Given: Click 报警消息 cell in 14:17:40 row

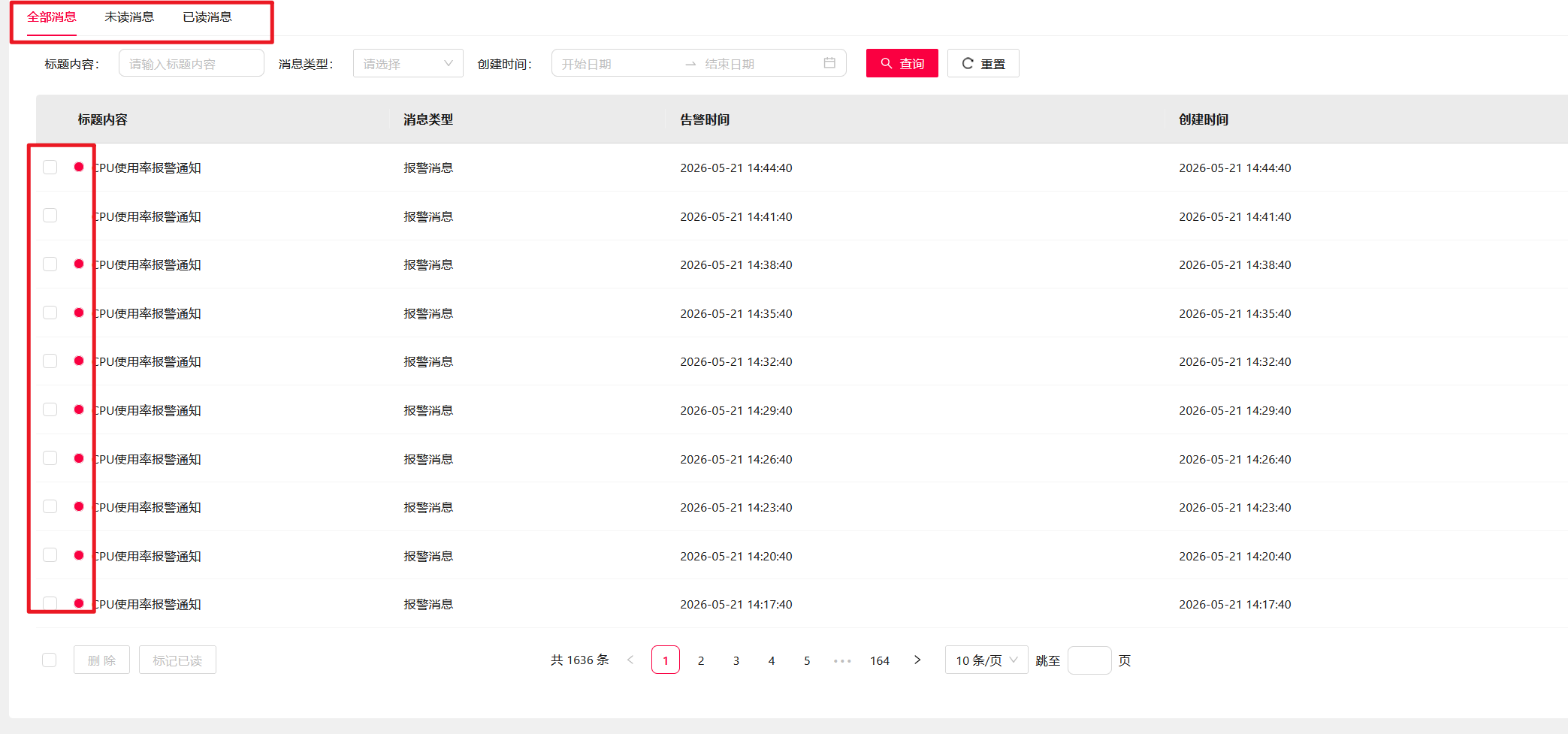Looking at the screenshot, I should click(428, 604).
